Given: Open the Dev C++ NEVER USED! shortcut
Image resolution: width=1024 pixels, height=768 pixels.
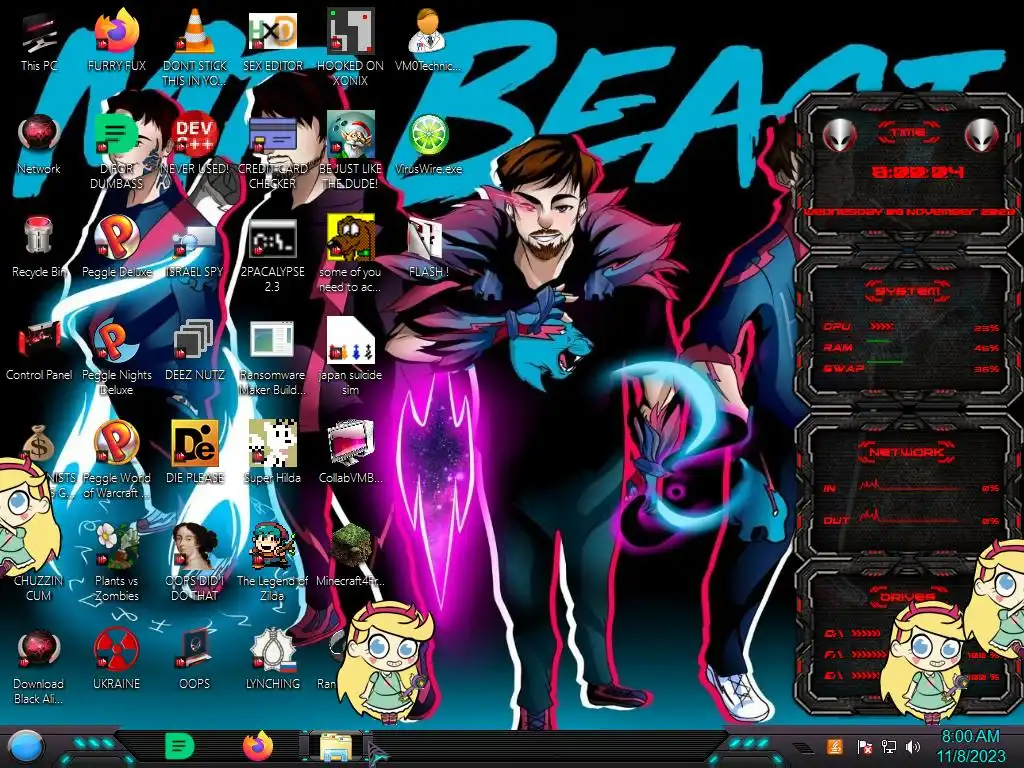Looking at the screenshot, I should pyautogui.click(x=195, y=144).
